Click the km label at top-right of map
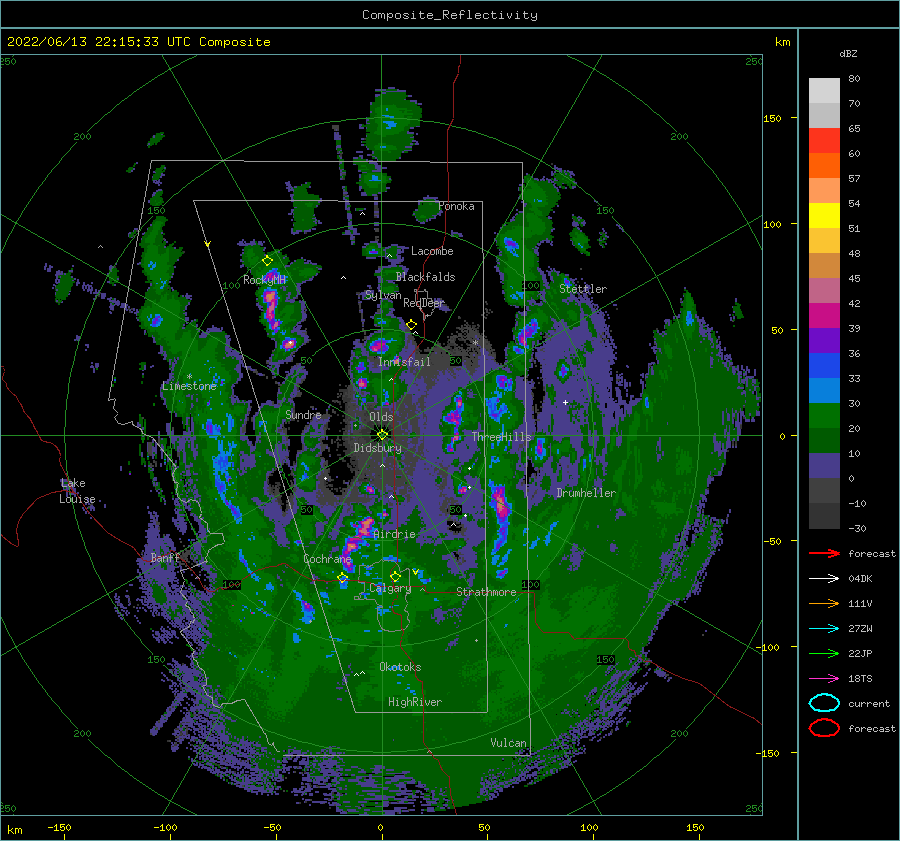 pos(782,42)
